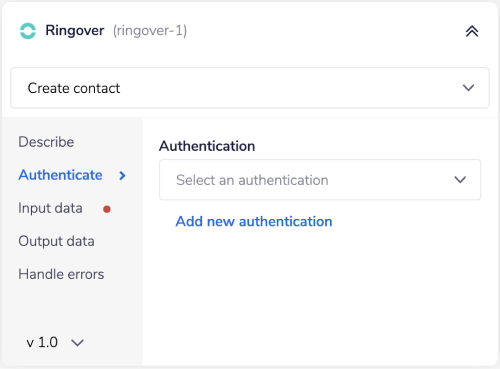Image resolution: width=500 pixels, height=369 pixels.
Task: Collapse the panel with the double-chevron icon
Action: [472, 31]
